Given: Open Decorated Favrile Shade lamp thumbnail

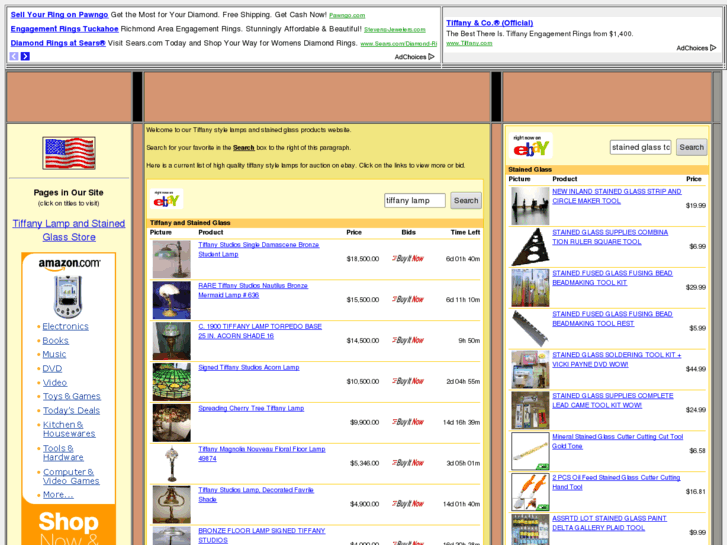Looking at the screenshot, I should [172, 504].
